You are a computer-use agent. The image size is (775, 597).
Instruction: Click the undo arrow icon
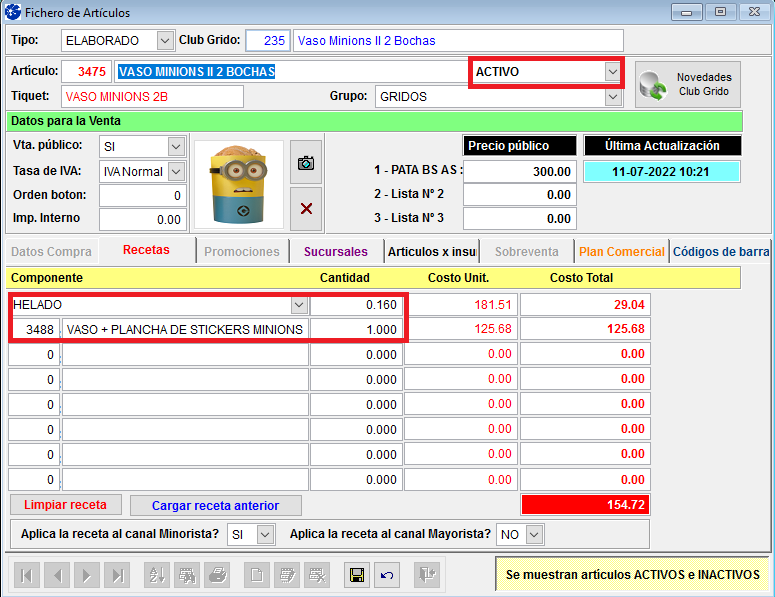[386, 575]
